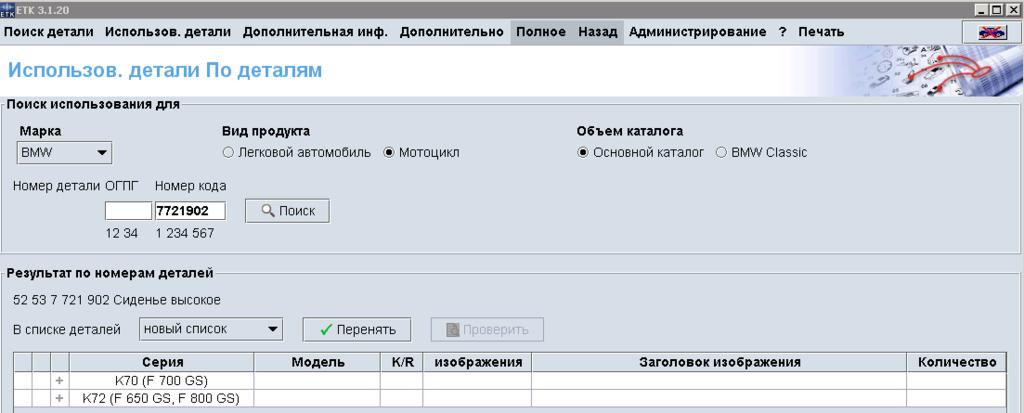Select the Легковой автомобиль radio button
This screenshot has height=413, width=1024.
pos(228,153)
